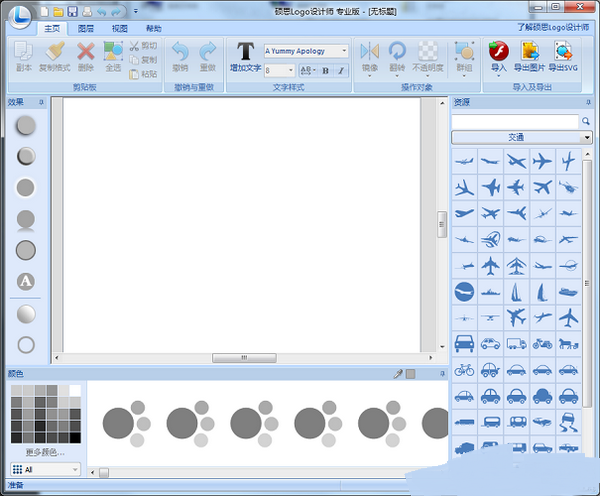Open the 帮助 help tab
The width and height of the screenshot is (600, 496).
coord(153,29)
